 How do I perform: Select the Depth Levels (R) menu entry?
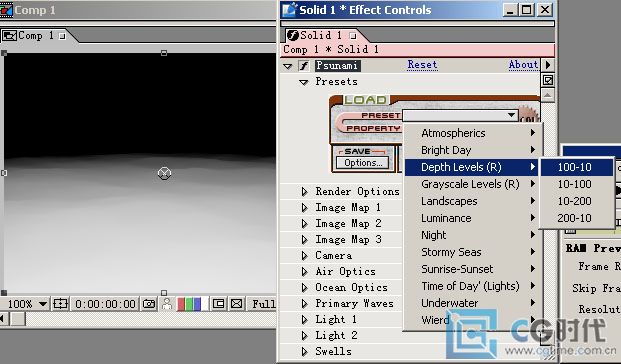pyautogui.click(x=471, y=167)
